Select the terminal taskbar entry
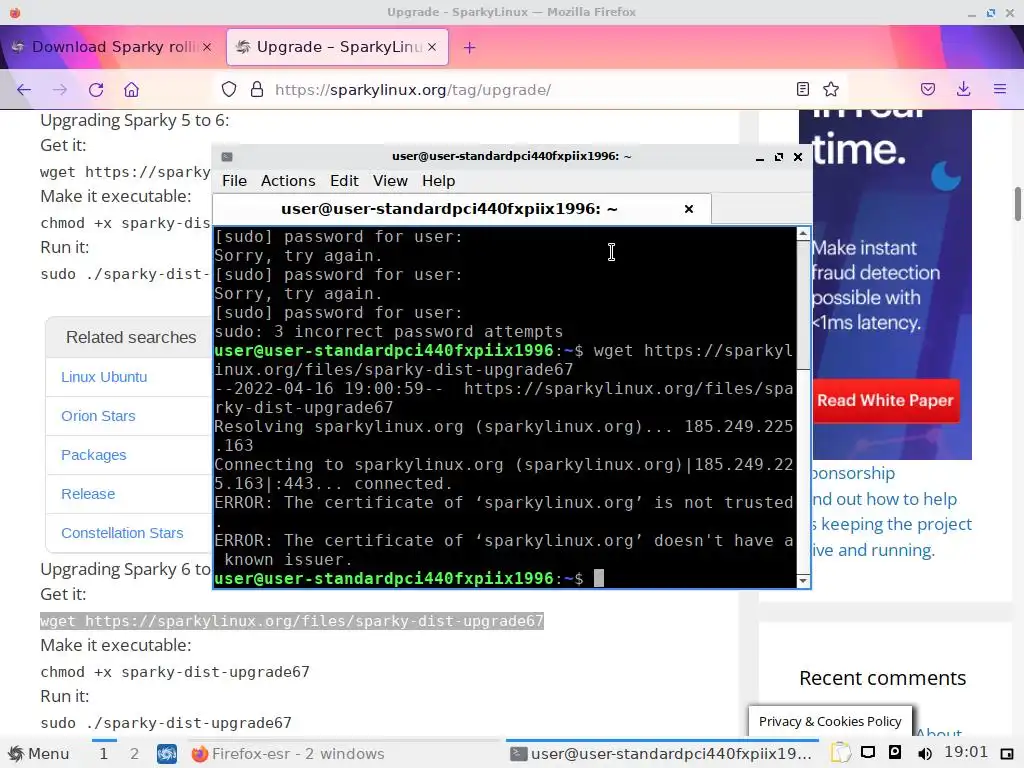 (661, 754)
